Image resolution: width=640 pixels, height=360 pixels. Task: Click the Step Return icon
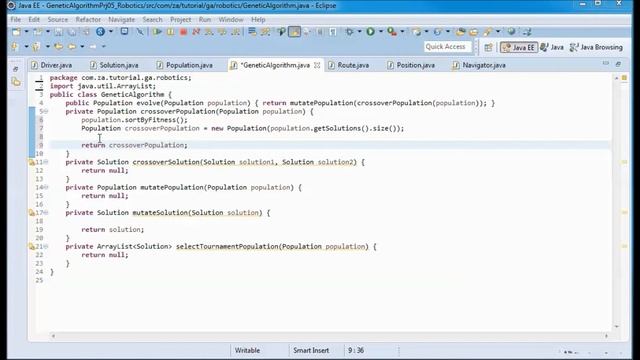click(236, 32)
